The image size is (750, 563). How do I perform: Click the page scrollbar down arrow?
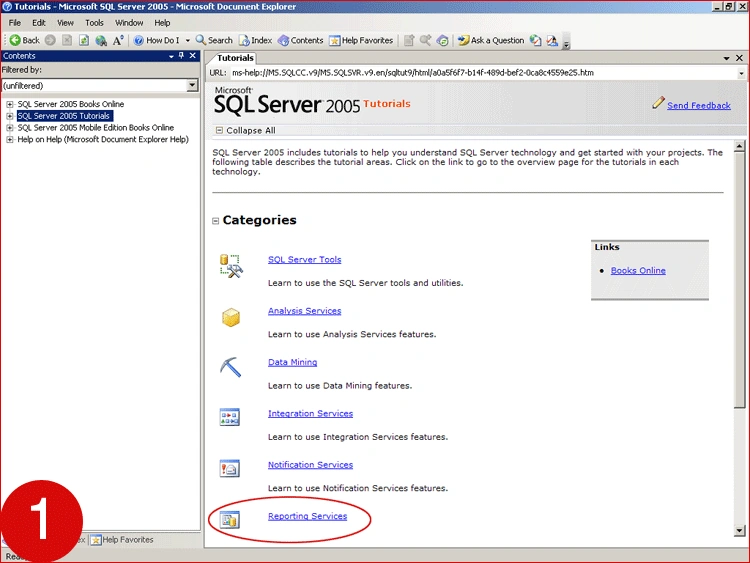click(739, 530)
